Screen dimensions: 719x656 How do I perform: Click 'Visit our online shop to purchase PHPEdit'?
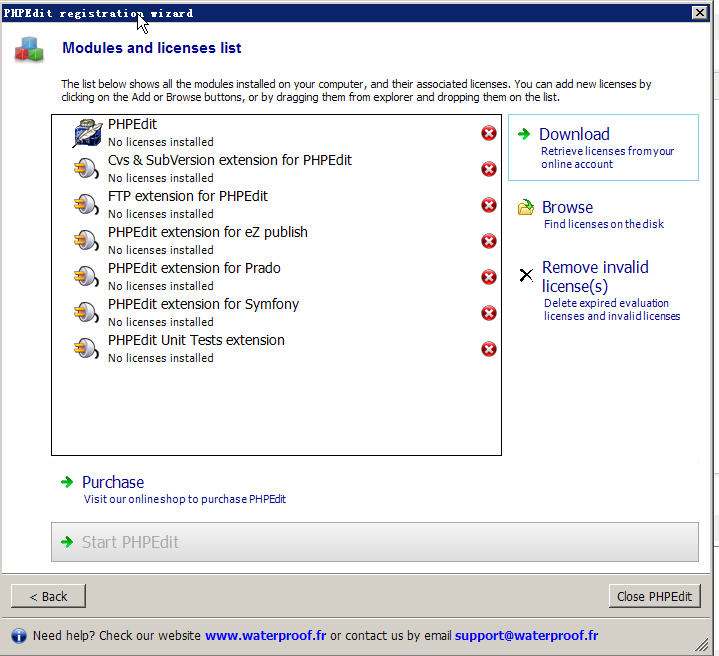coord(185,499)
